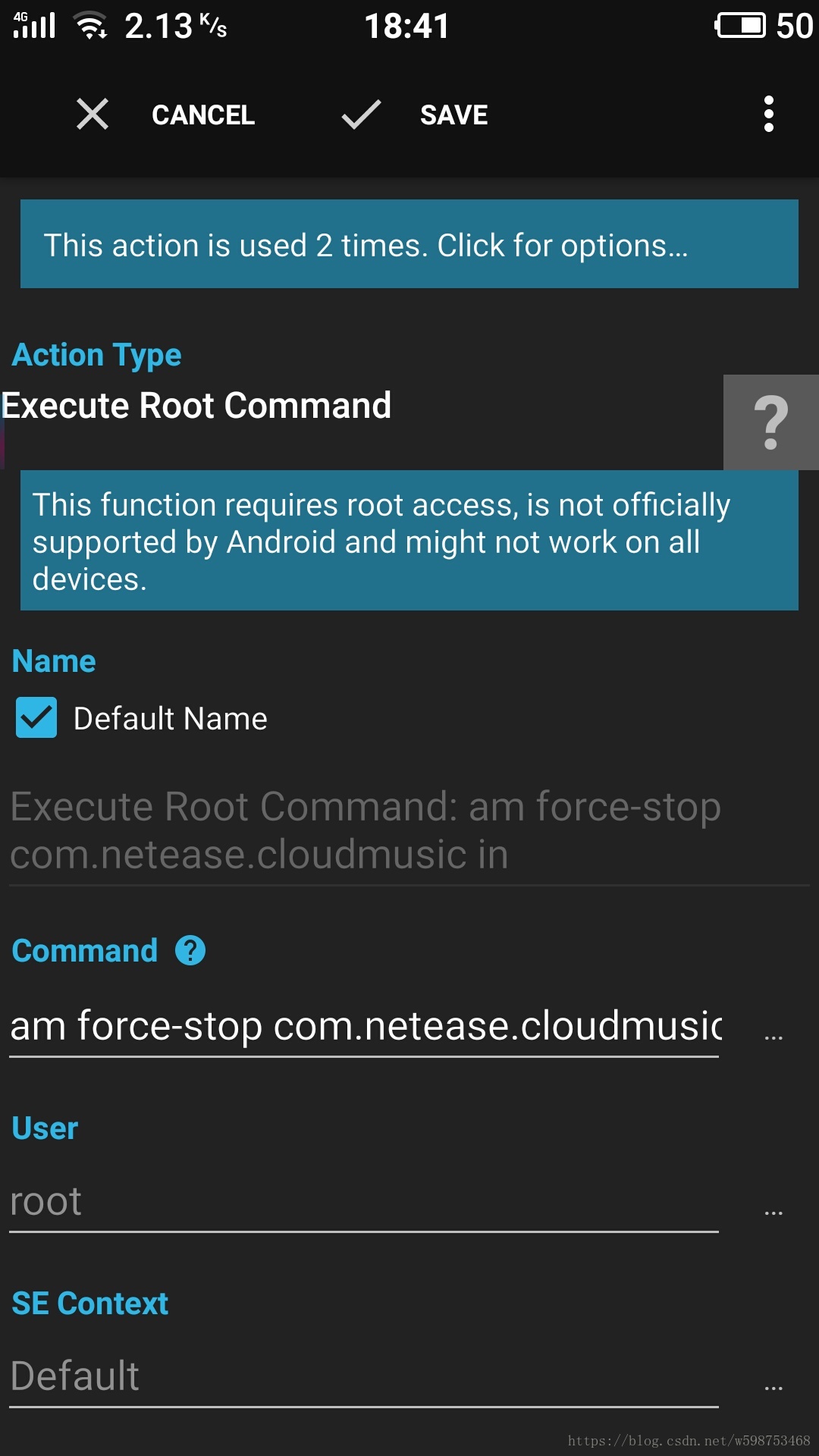Click the 'used 2 times' options banner
The image size is (819, 1456).
click(409, 244)
